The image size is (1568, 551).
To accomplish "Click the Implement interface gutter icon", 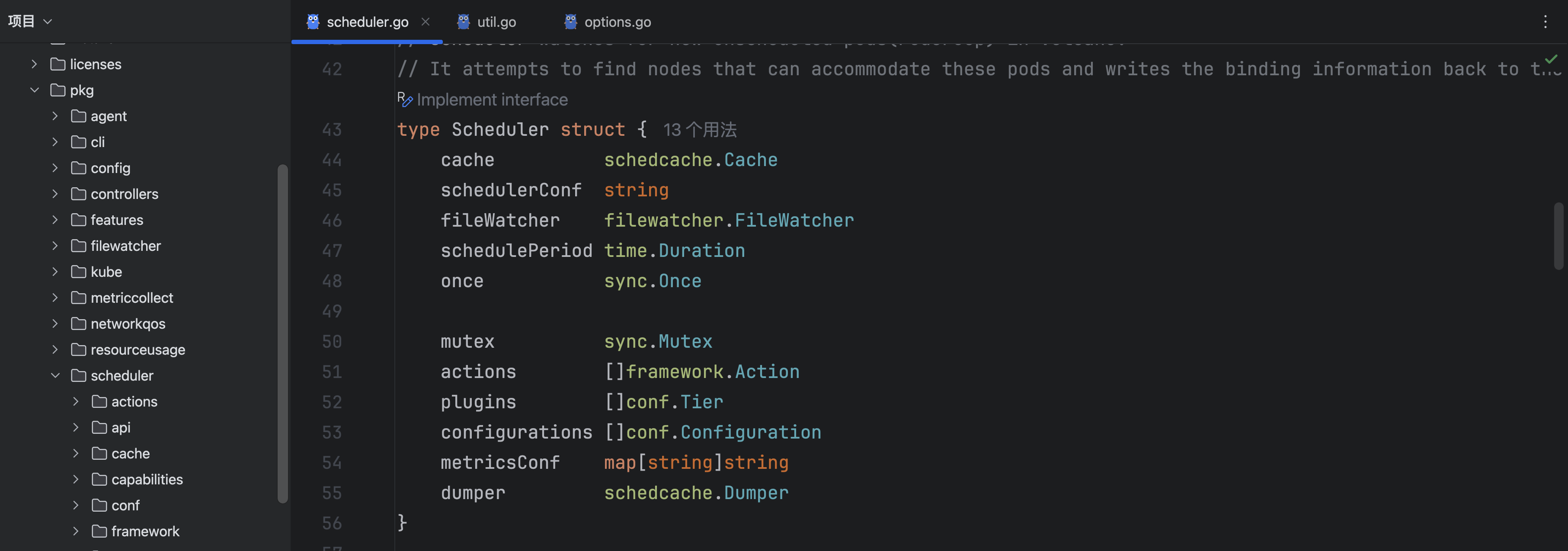I will [405, 99].
